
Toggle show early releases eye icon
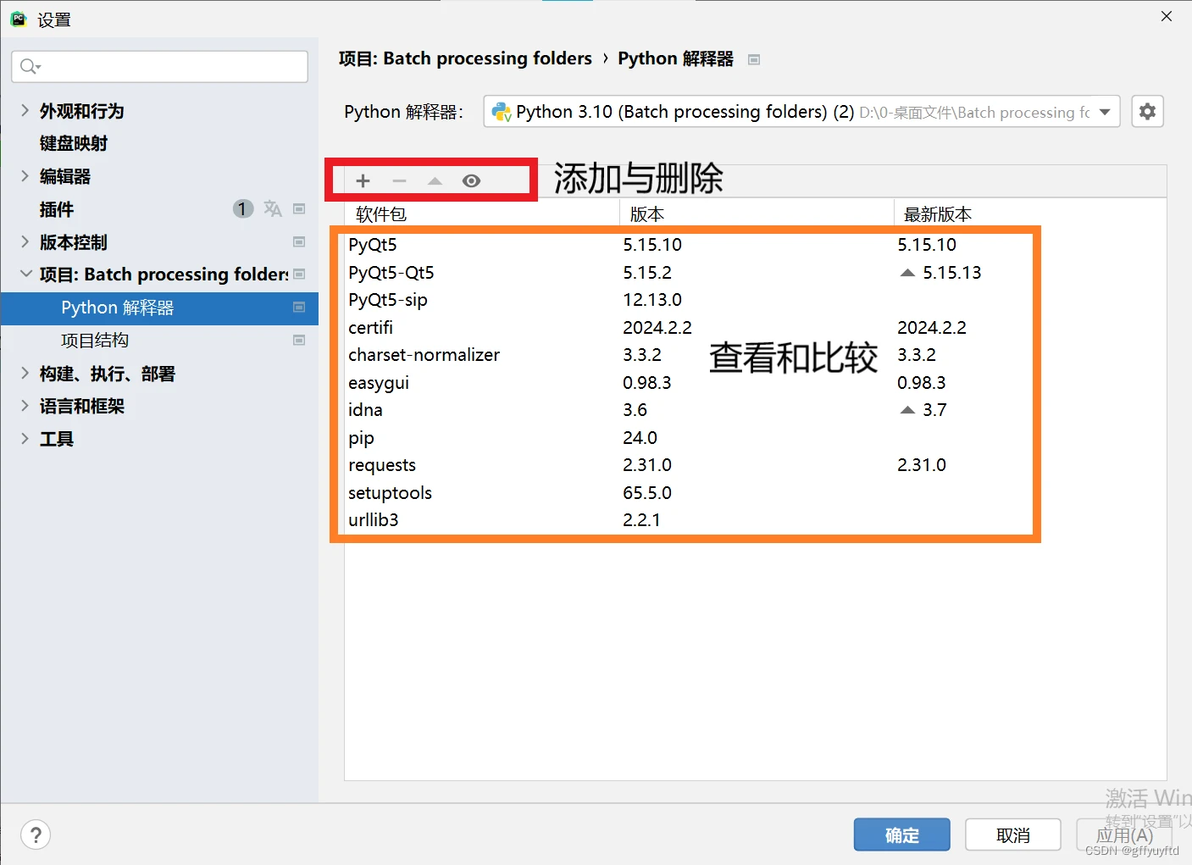(471, 181)
